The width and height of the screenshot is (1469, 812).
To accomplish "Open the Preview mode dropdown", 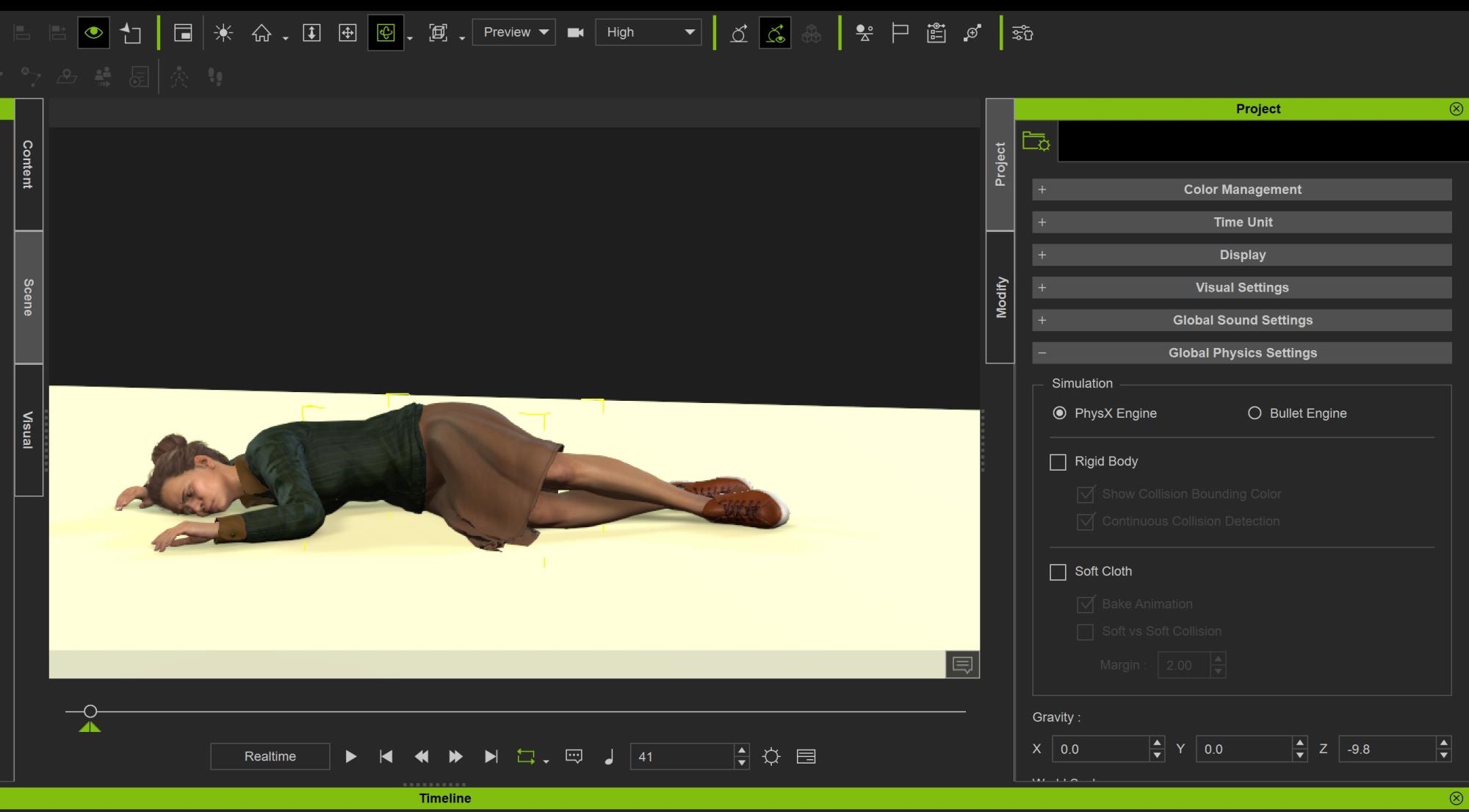I will coord(513,32).
